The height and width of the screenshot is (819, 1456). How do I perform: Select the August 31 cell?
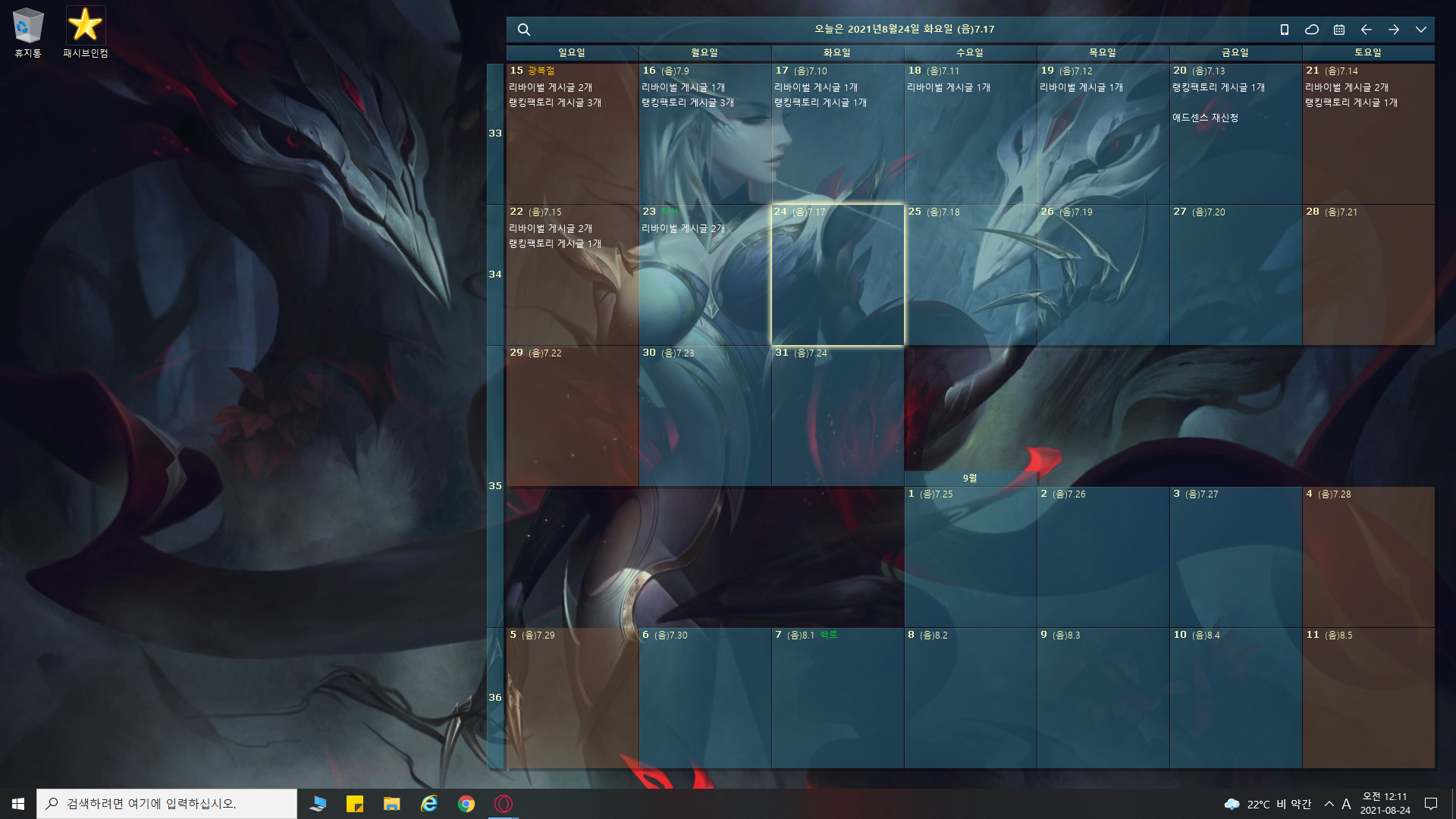[x=837, y=416]
